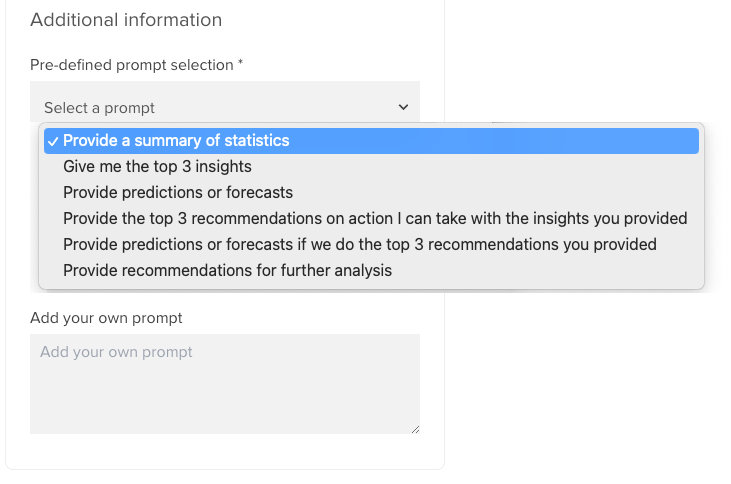
Task: Choose "Provide a summary of statistics" option
Action: (x=176, y=141)
